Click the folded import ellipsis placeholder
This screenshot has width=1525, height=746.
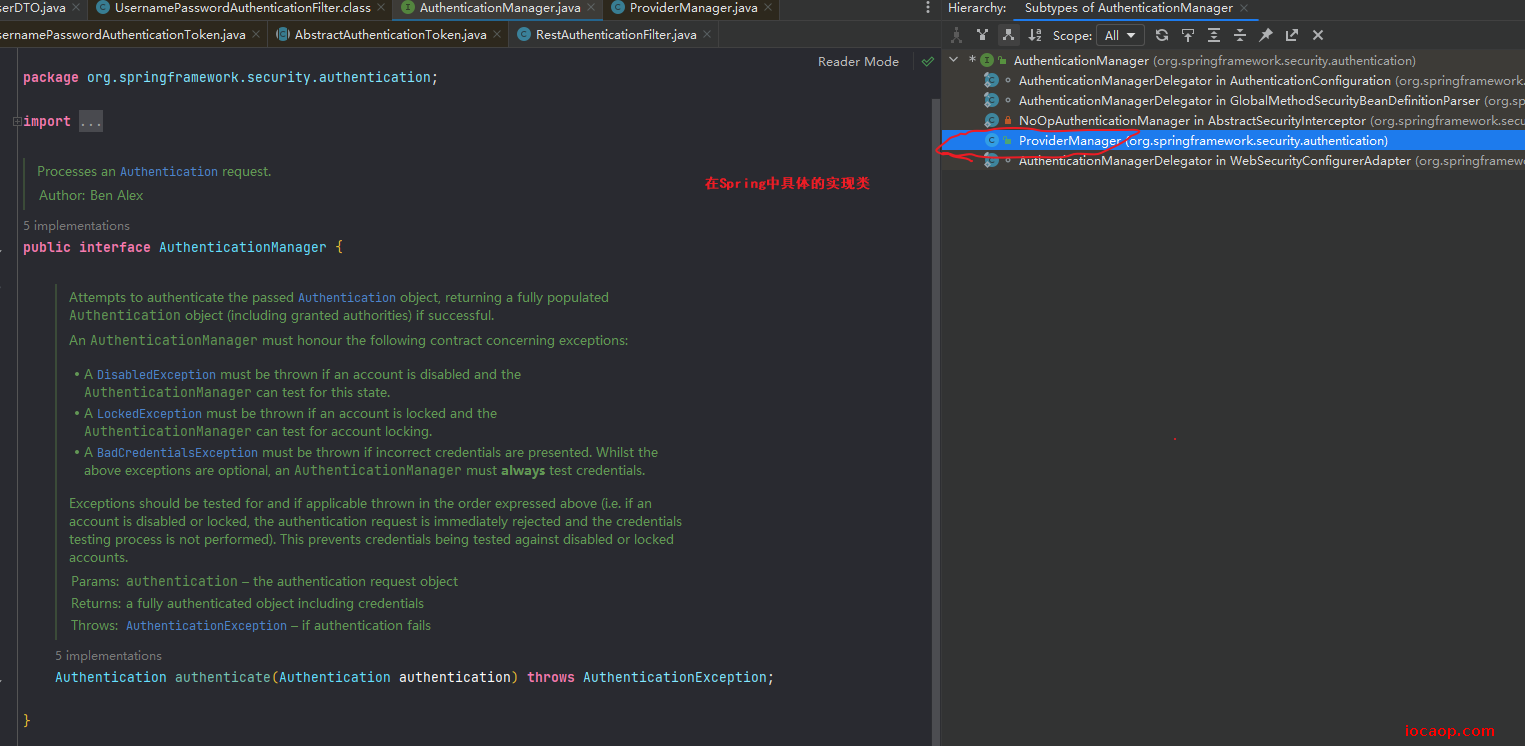[x=90, y=121]
